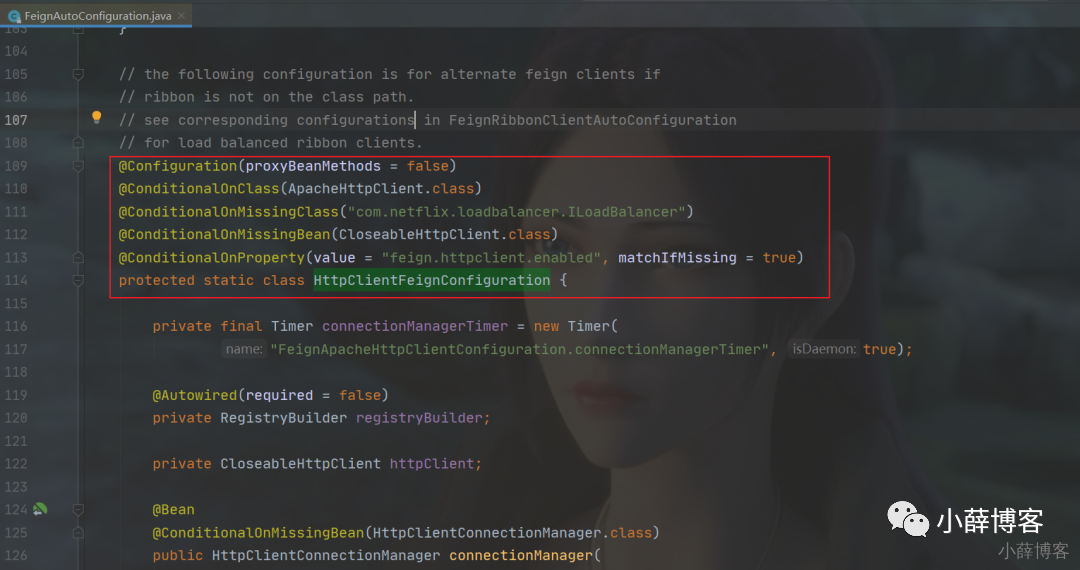Click the "isDaemon:" parameter inlay hint

click(x=824, y=349)
